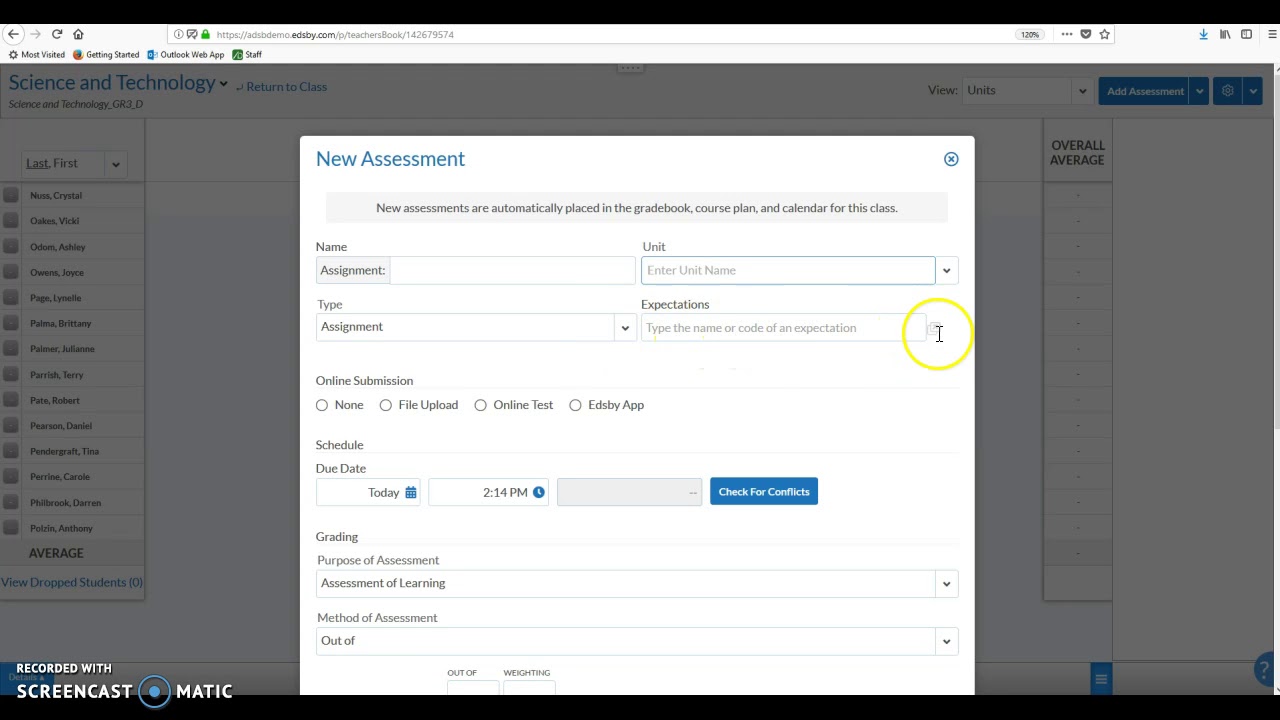Select Online Test submission option
The width and height of the screenshot is (1280, 720).
[481, 405]
